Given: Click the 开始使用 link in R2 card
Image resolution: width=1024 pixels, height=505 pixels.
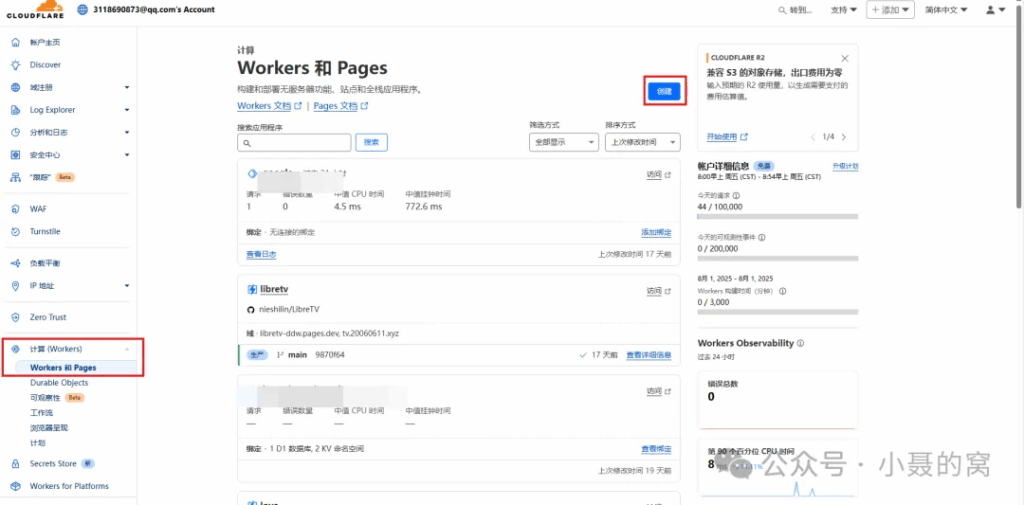Looking at the screenshot, I should tap(727, 137).
